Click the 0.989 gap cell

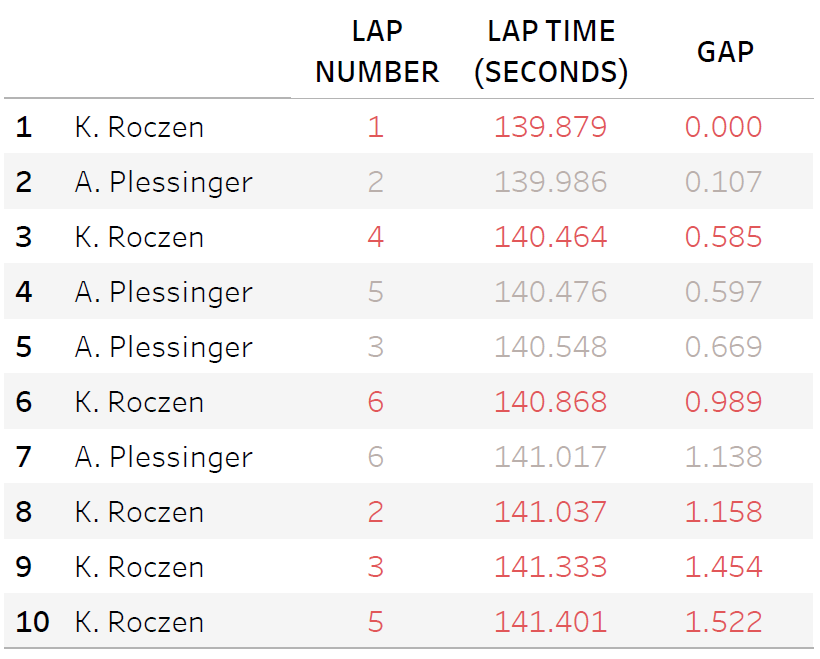(723, 402)
